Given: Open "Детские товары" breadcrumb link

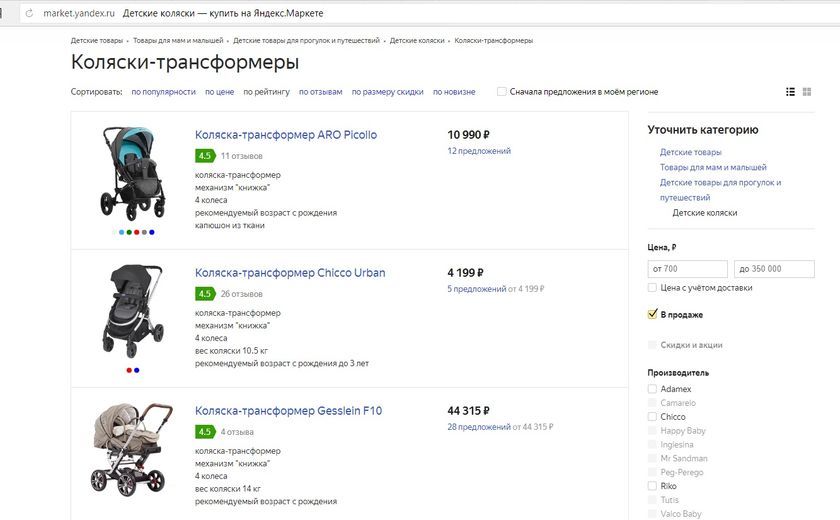Looking at the screenshot, I should (96, 41).
